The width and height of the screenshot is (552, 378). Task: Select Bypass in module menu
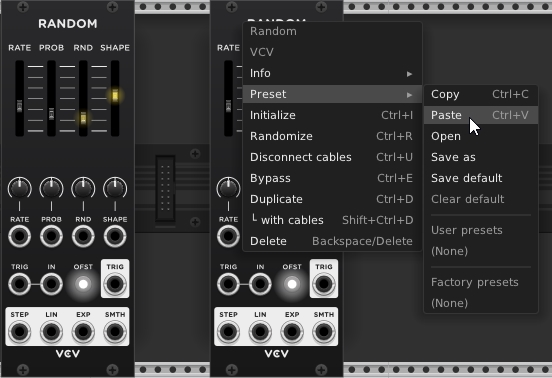click(x=332, y=178)
